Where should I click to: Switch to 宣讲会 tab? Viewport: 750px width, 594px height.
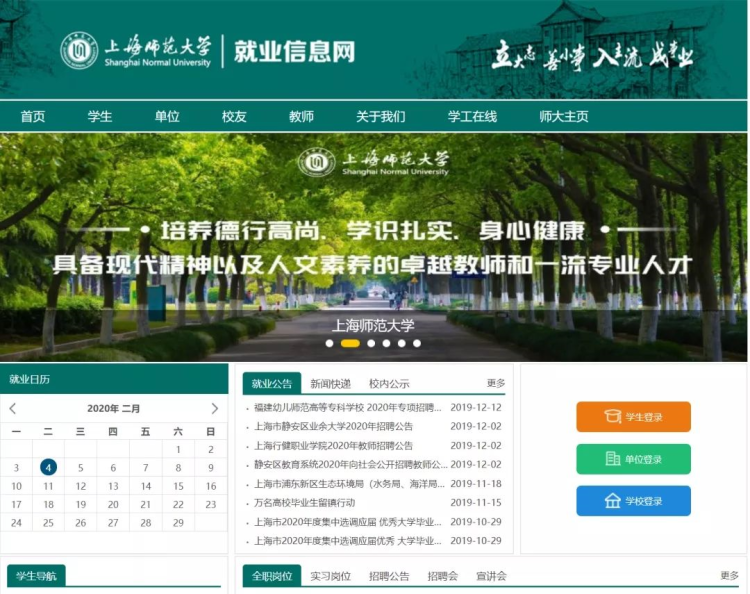click(x=491, y=576)
